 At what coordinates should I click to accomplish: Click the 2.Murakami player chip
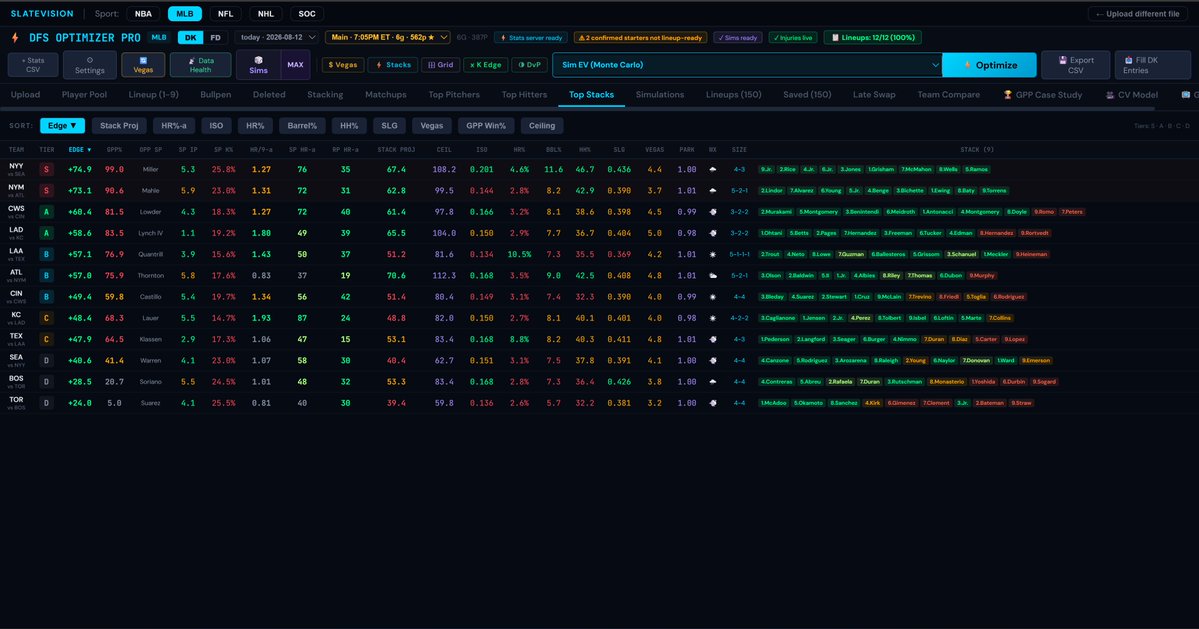pyautogui.click(x=777, y=212)
